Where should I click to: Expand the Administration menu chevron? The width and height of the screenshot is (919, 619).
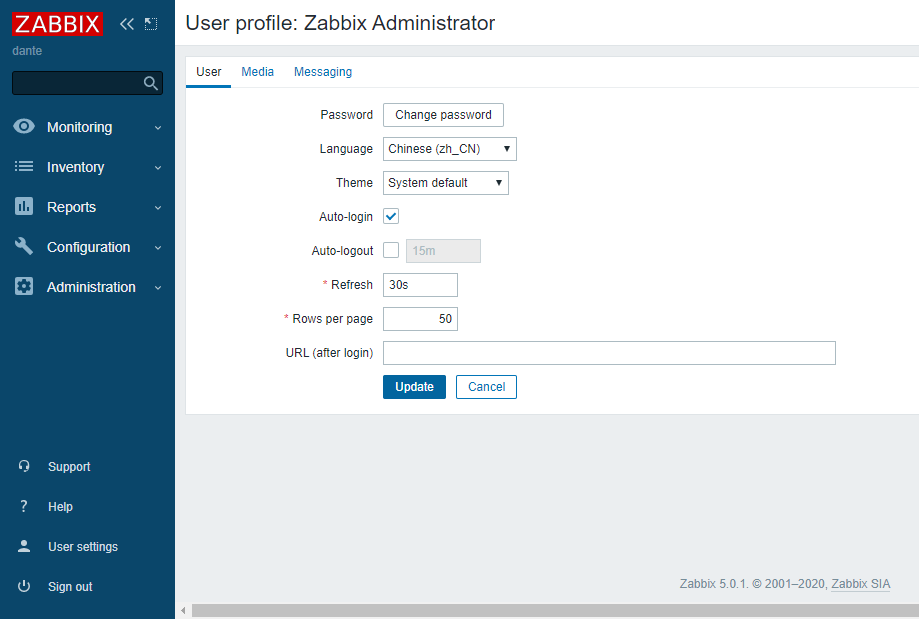click(x=158, y=288)
